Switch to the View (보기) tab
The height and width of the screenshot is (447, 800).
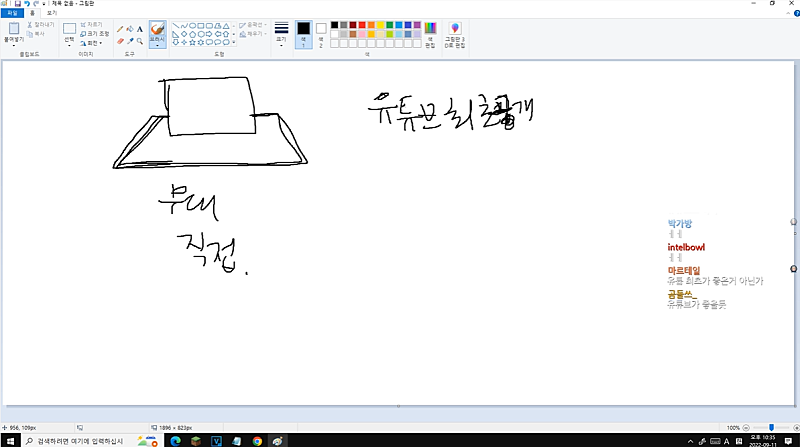51,13
